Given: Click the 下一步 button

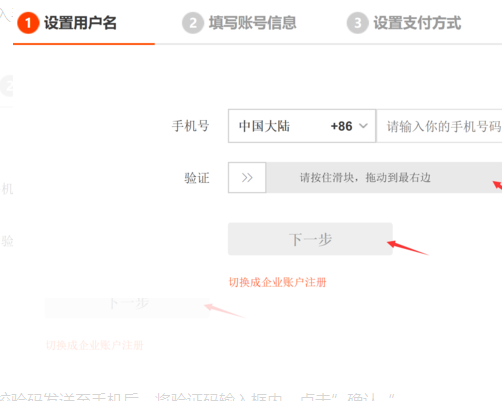Looking at the screenshot, I should tap(310, 239).
